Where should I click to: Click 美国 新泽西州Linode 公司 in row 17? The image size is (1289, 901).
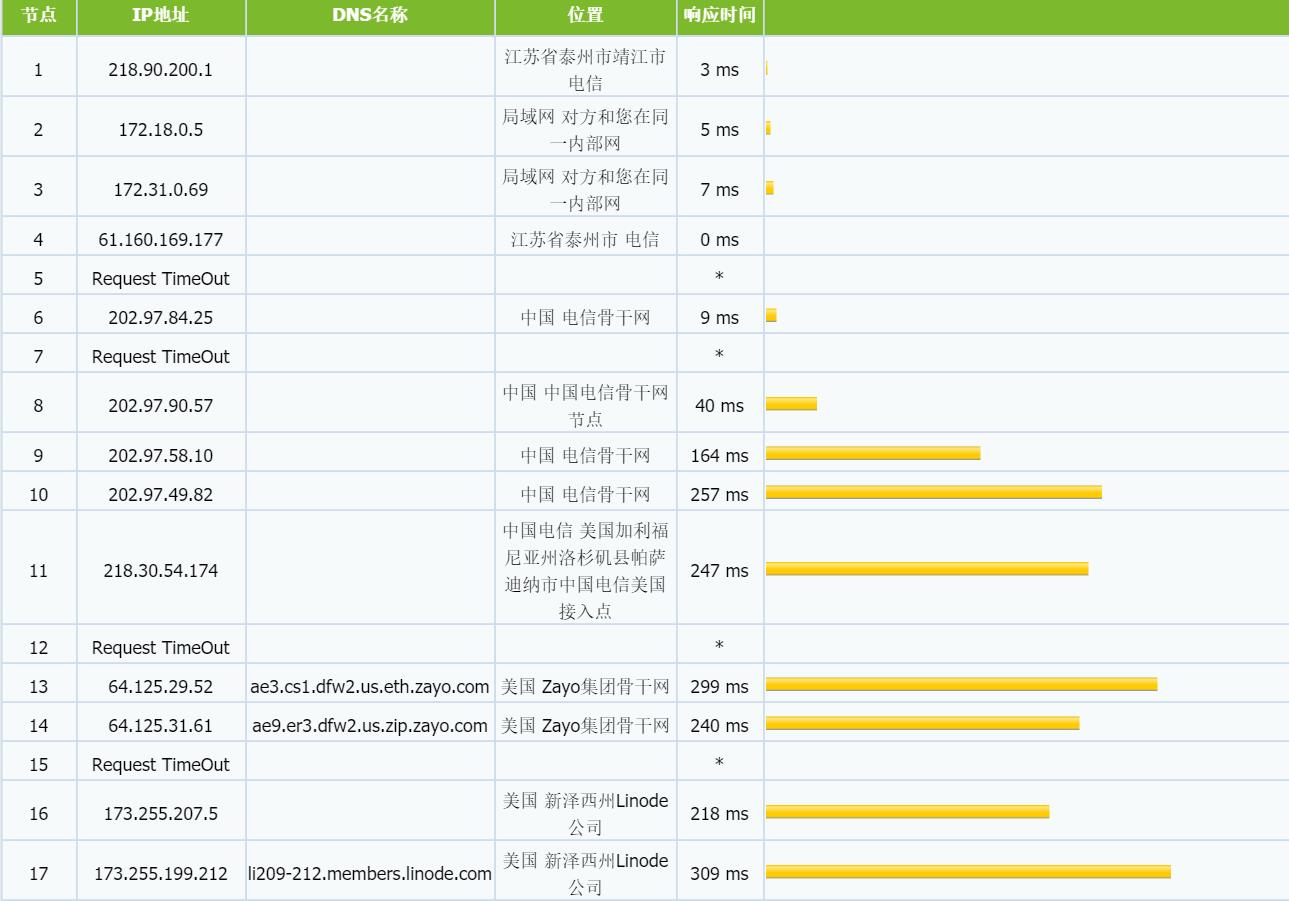pyautogui.click(x=585, y=874)
